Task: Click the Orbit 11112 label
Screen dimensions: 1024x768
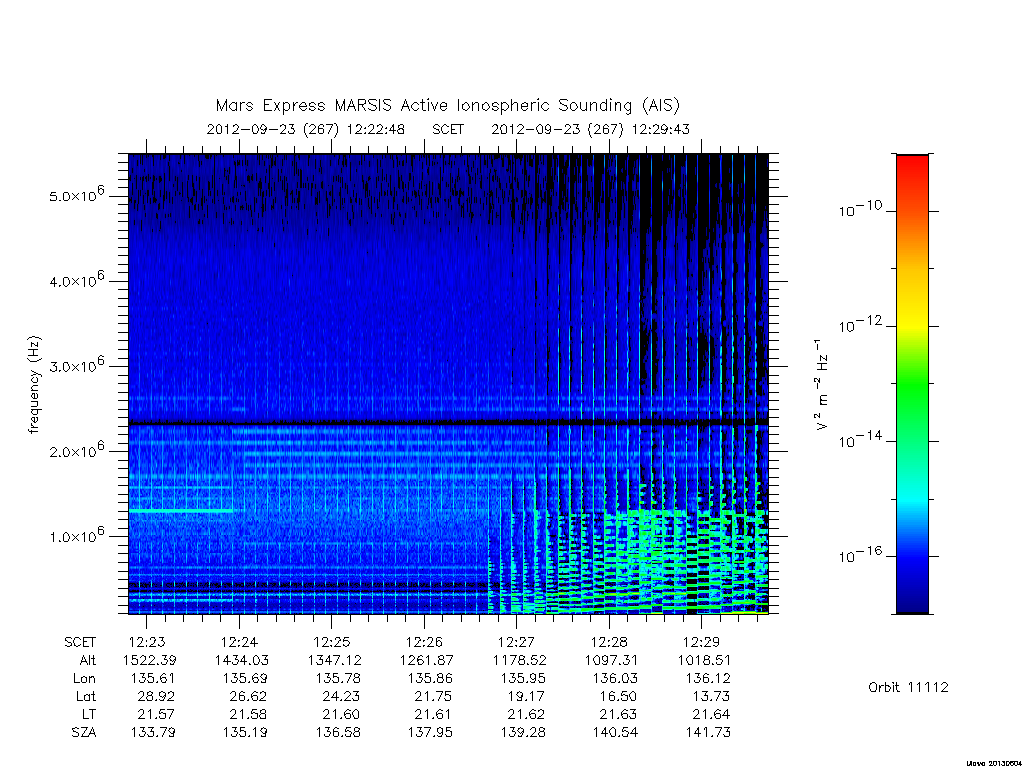Action: pyautogui.click(x=908, y=687)
